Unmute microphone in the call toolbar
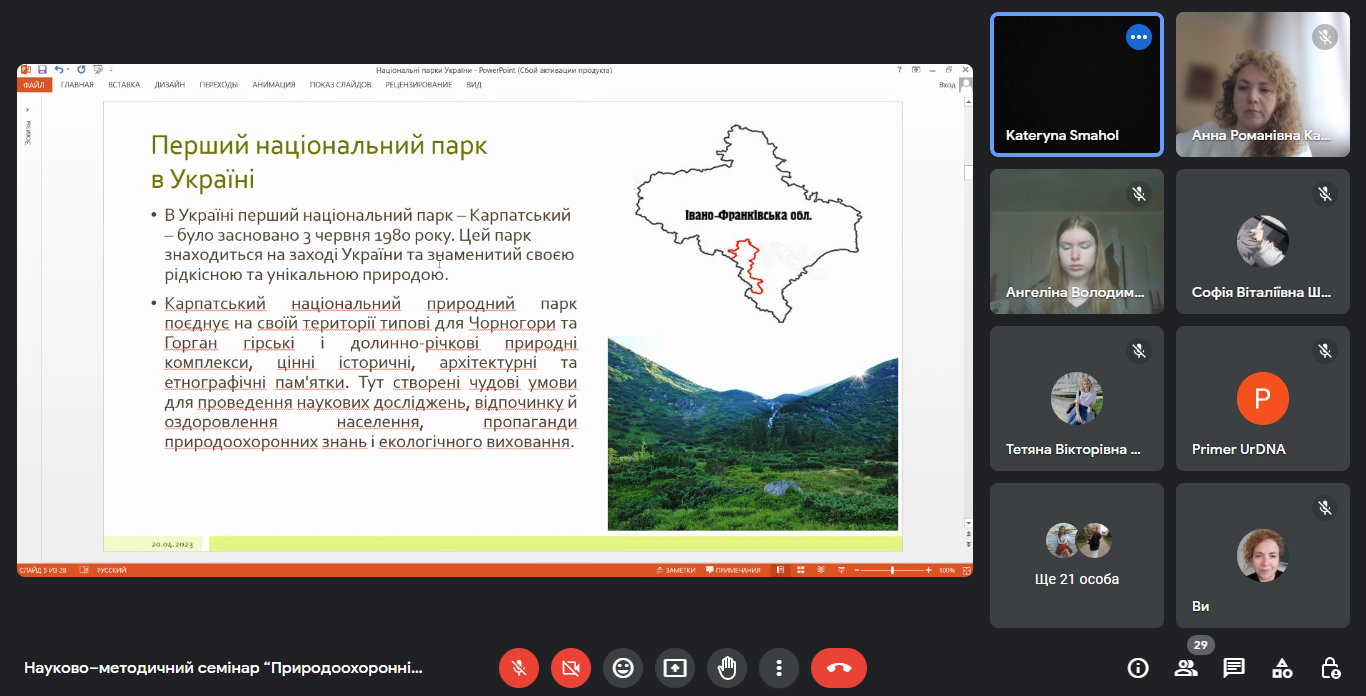Image resolution: width=1366 pixels, height=696 pixels. 519,668
